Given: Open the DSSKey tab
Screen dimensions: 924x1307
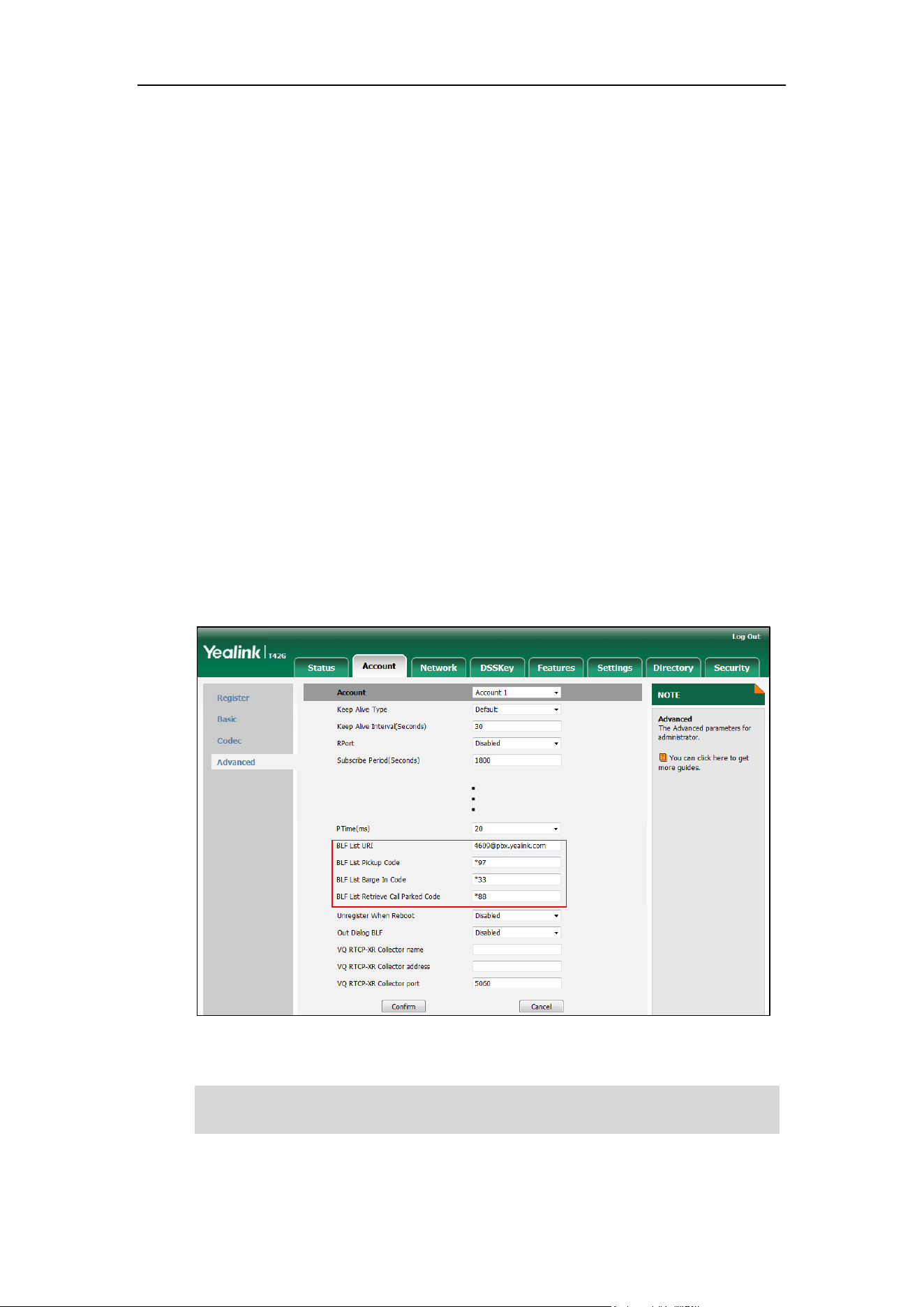Looking at the screenshot, I should click(497, 667).
